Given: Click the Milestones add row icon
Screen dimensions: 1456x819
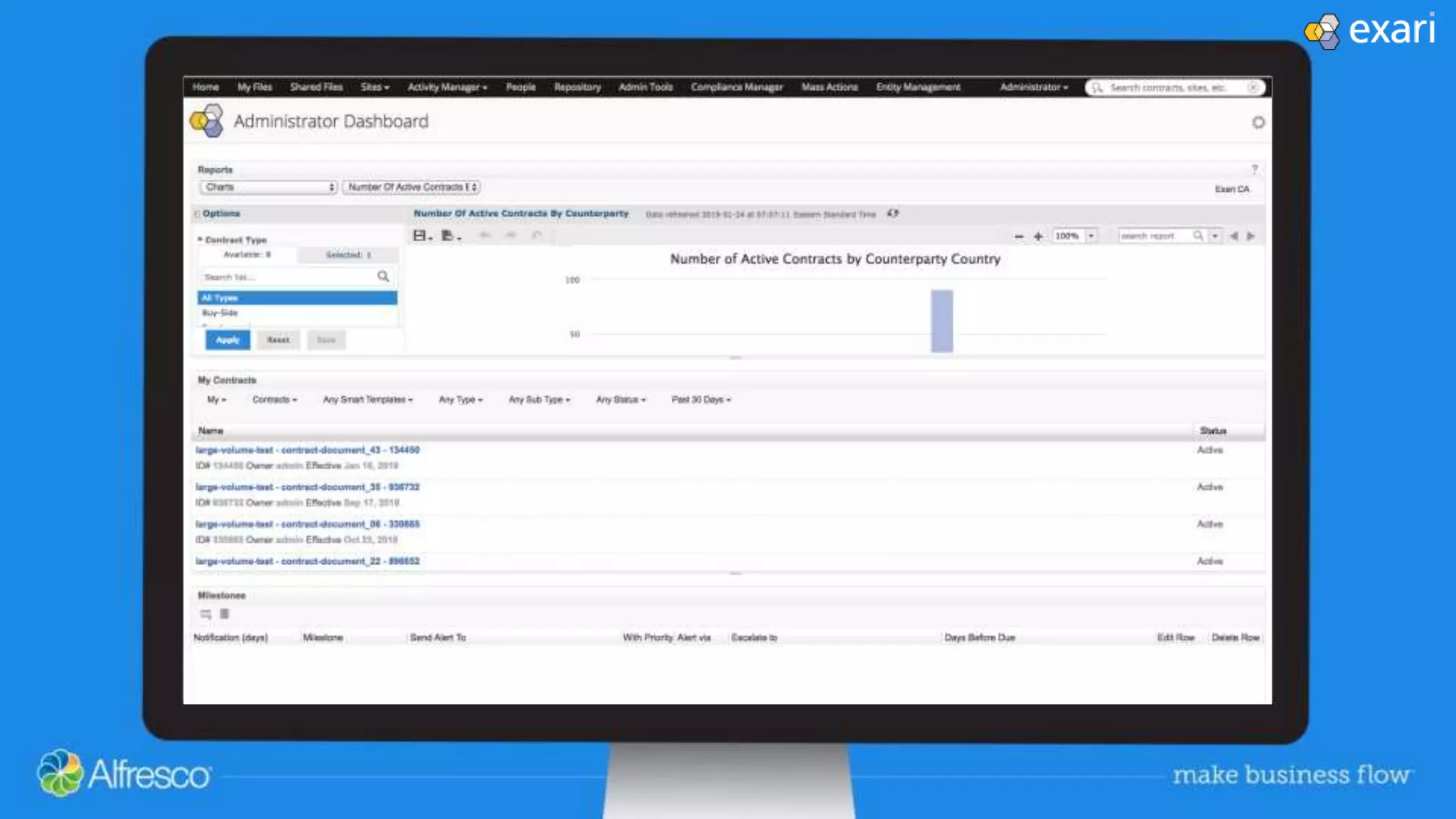Looking at the screenshot, I should [x=205, y=614].
